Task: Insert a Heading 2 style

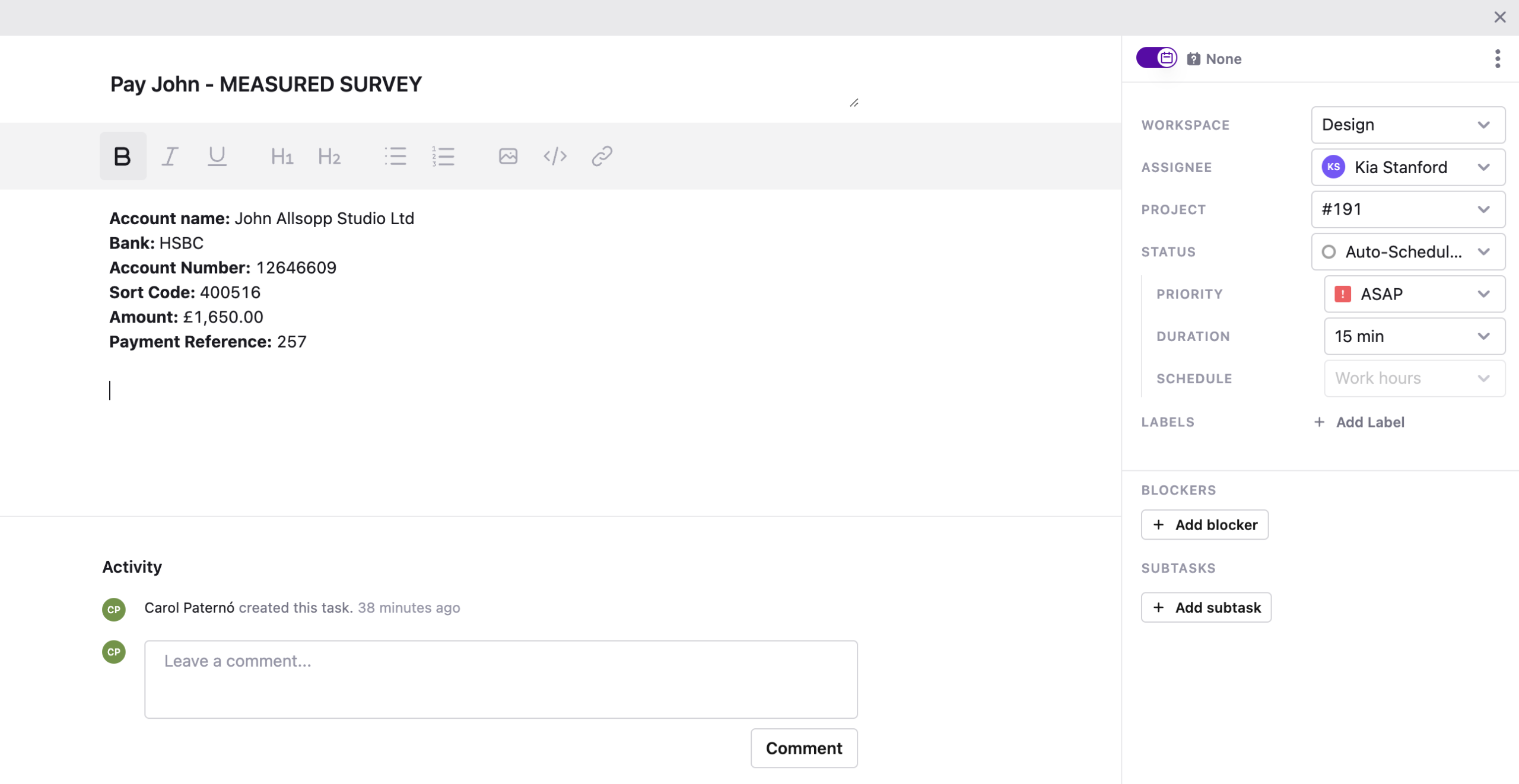Action: [329, 156]
